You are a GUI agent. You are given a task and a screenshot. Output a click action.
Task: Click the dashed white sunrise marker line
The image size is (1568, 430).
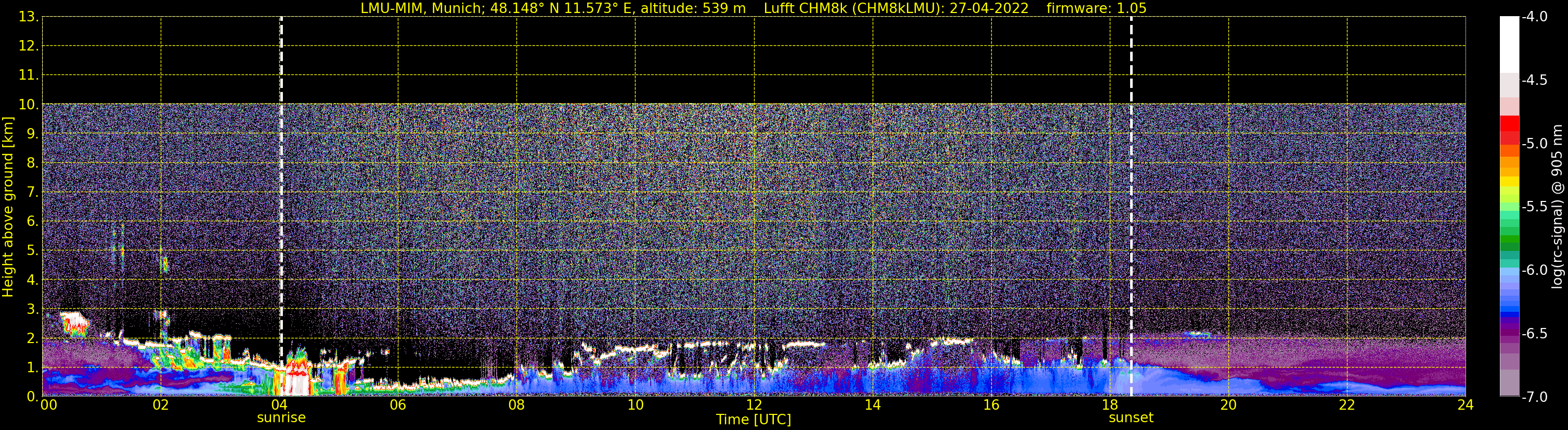(x=281, y=207)
